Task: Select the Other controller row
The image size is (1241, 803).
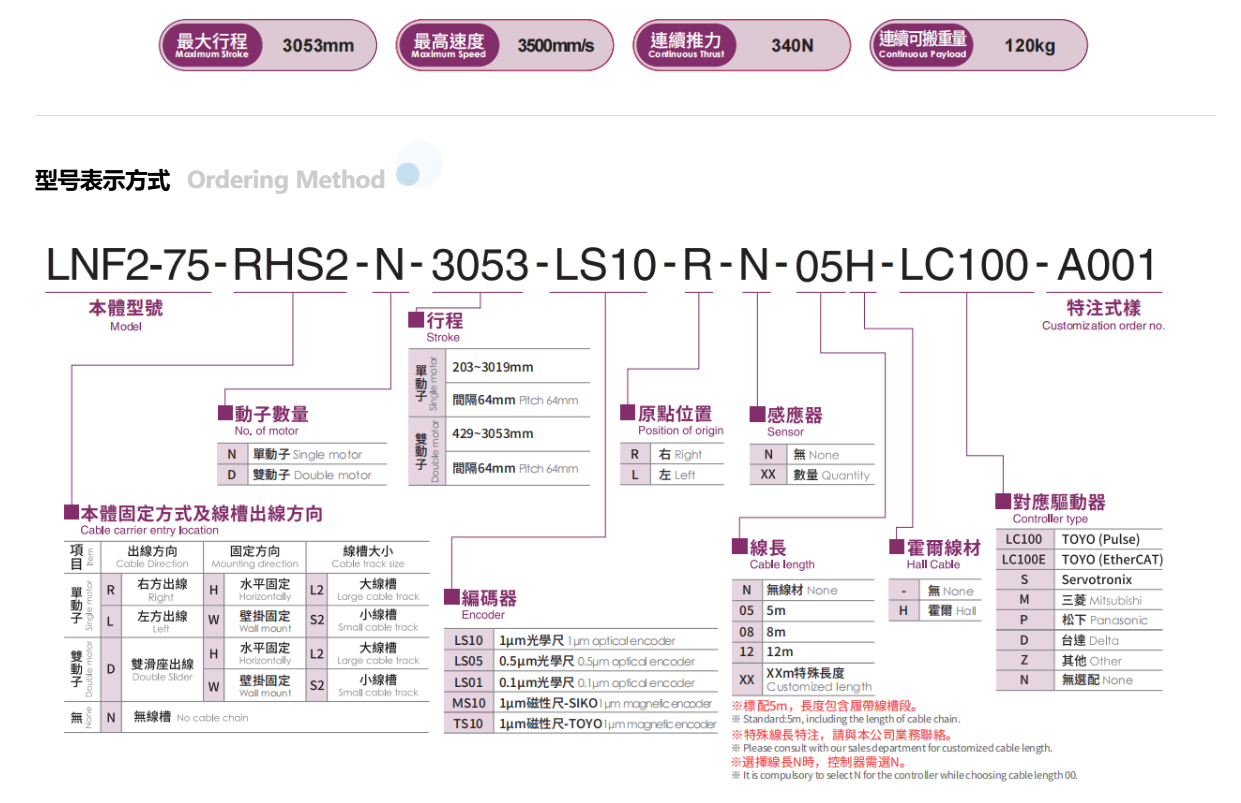Action: tap(1080, 660)
